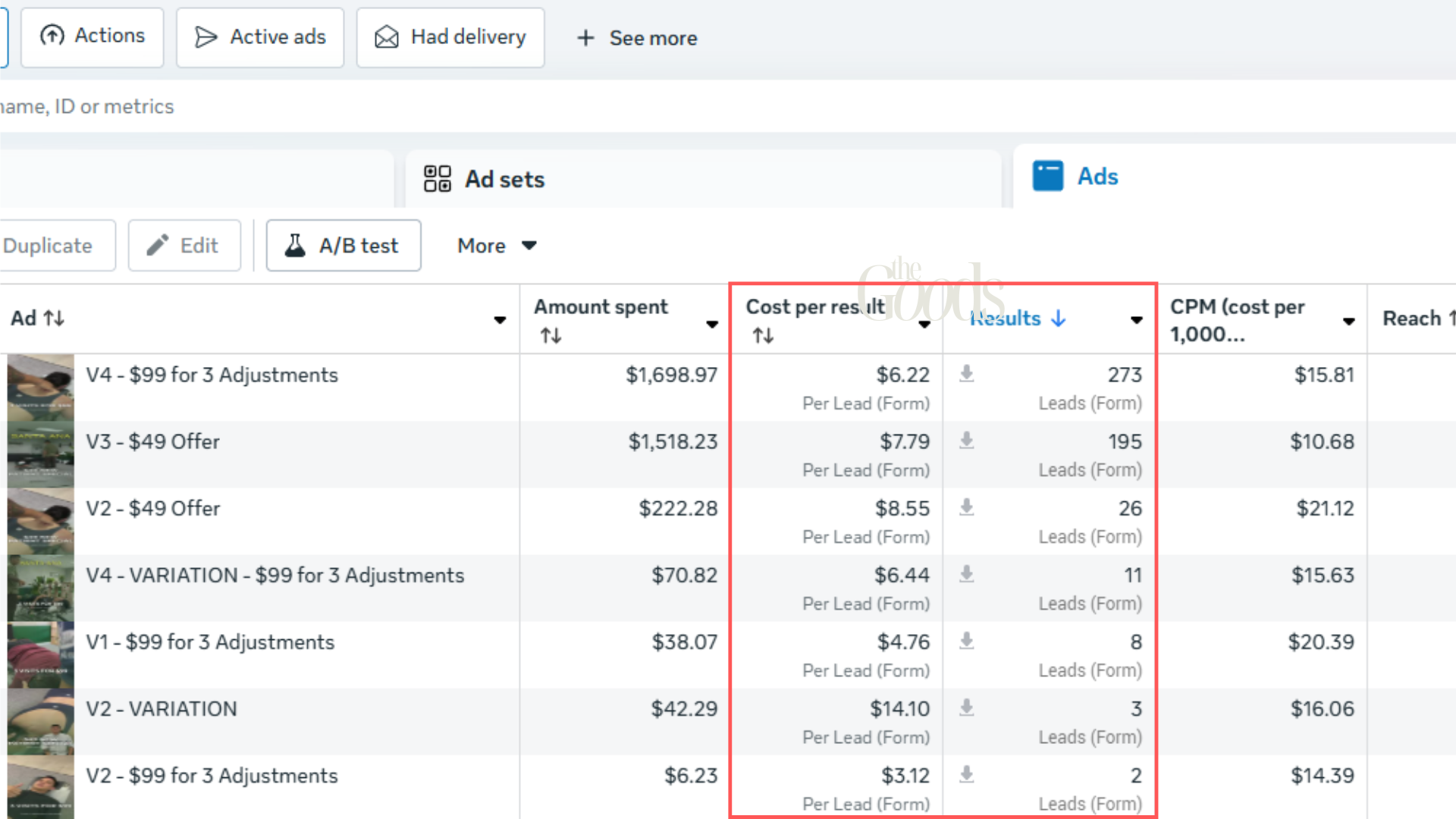
Task: Open thumbnail of V3 - $49 Offer ad
Action: tap(41, 454)
